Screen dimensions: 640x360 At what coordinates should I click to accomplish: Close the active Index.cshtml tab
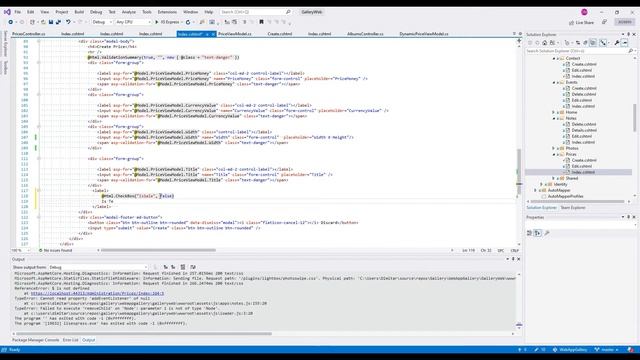coord(213,34)
